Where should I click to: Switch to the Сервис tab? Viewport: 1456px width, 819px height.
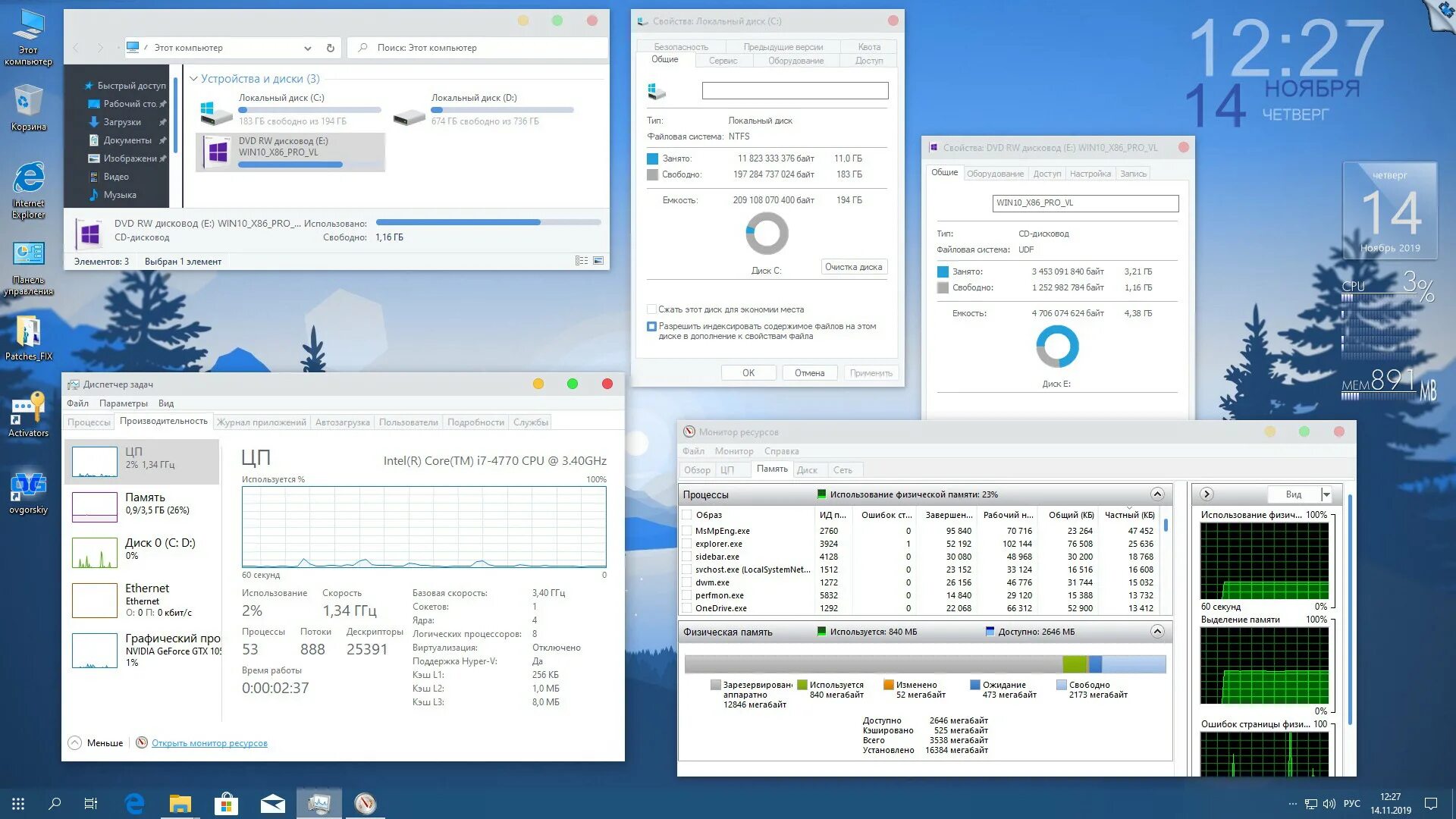(723, 60)
